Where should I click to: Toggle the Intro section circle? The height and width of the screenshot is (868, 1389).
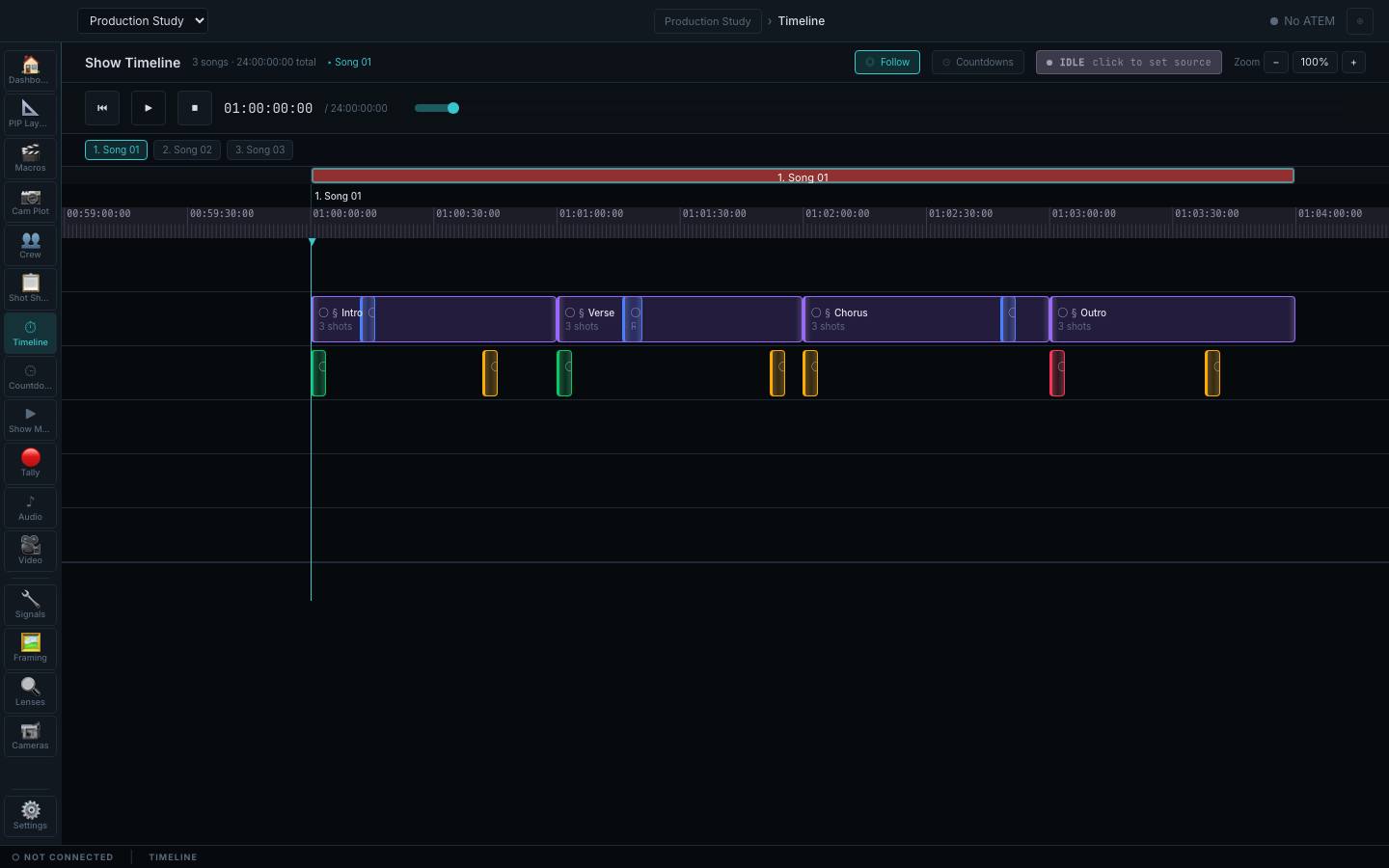[x=324, y=312]
